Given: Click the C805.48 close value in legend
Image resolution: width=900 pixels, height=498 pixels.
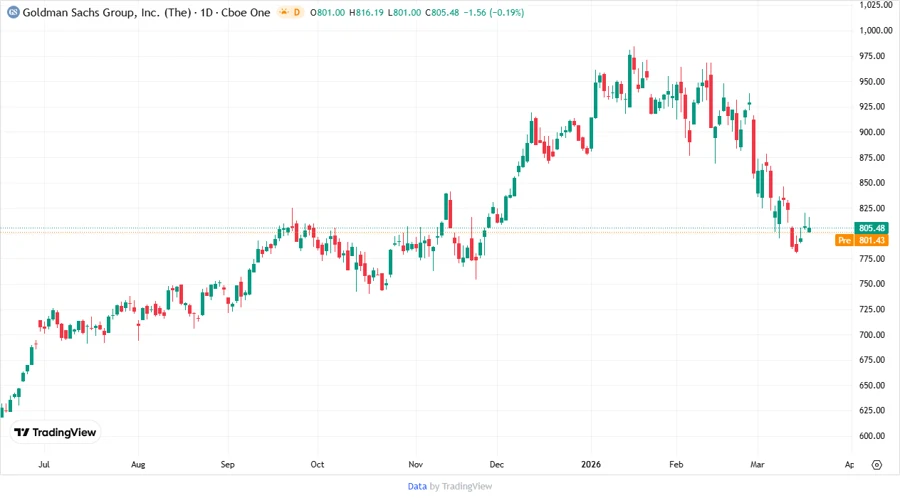Looking at the screenshot, I should click(x=442, y=13).
